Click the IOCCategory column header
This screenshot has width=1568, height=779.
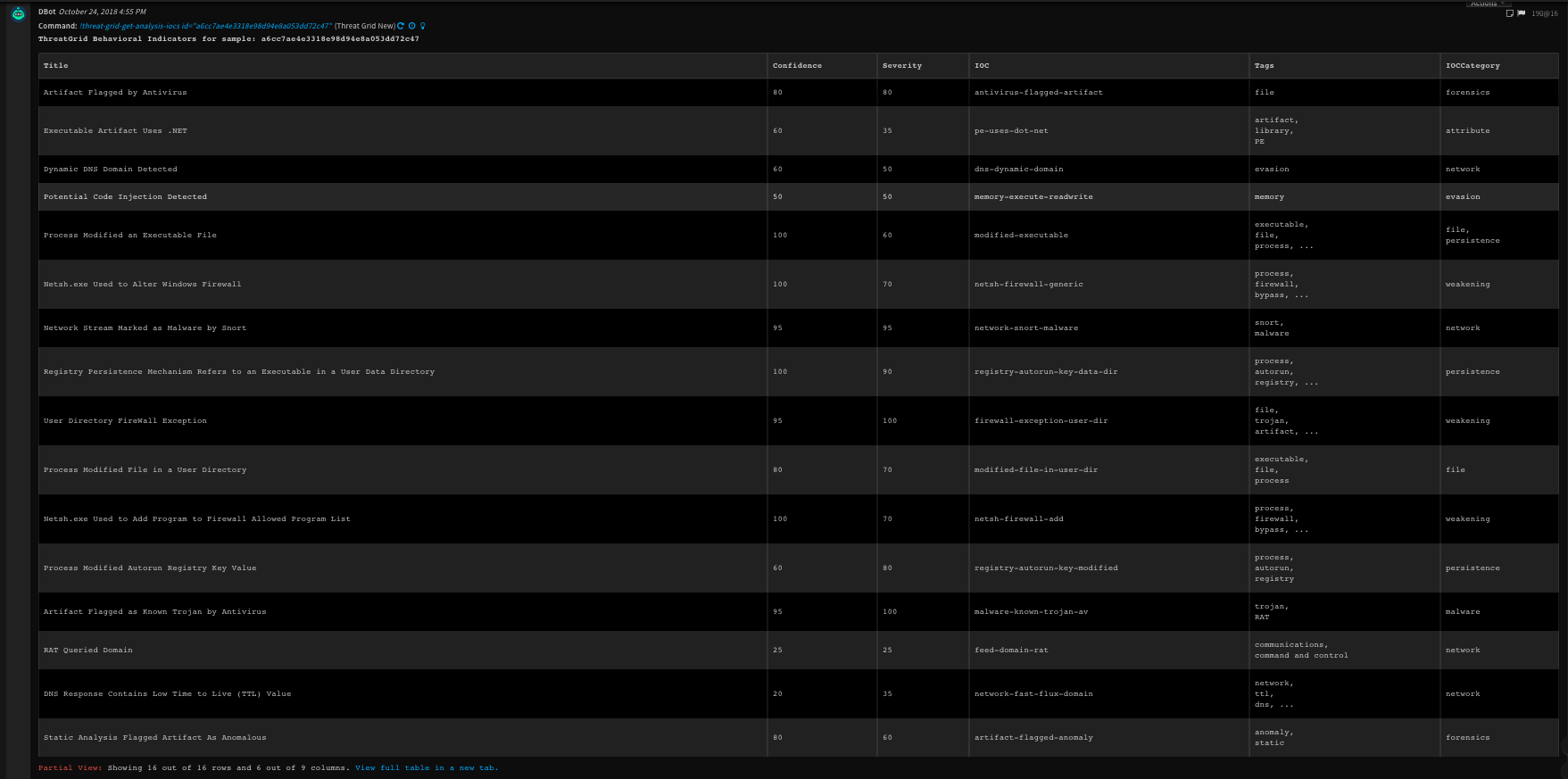tap(1473, 65)
